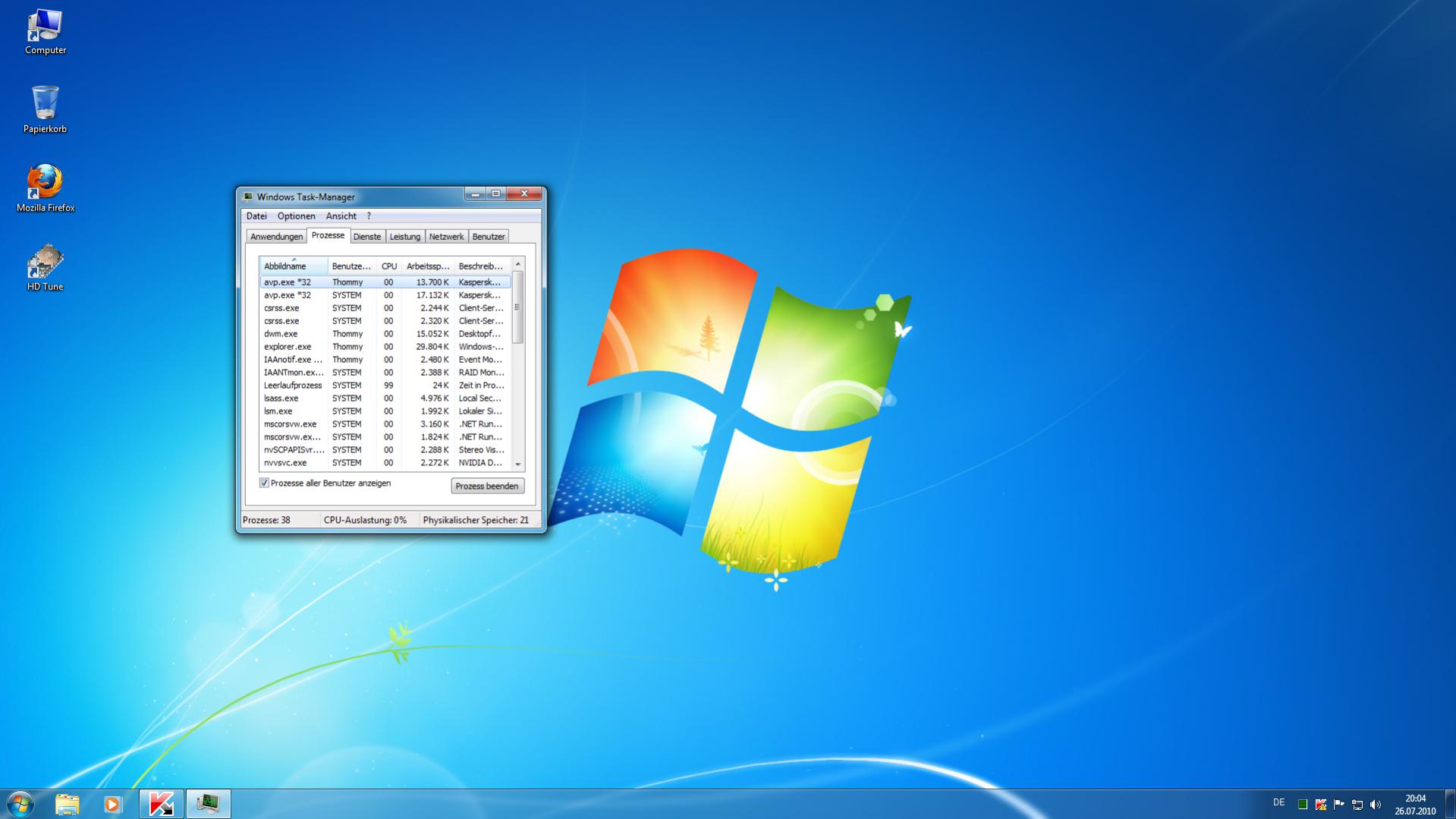Open the Optionen menu

click(296, 216)
